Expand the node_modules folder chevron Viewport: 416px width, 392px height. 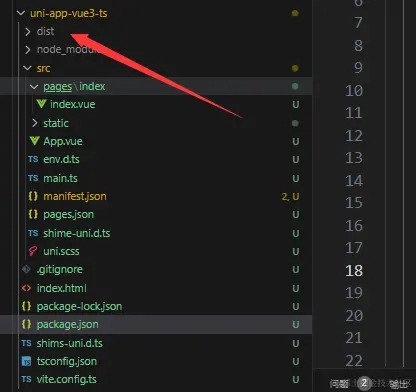pos(28,50)
